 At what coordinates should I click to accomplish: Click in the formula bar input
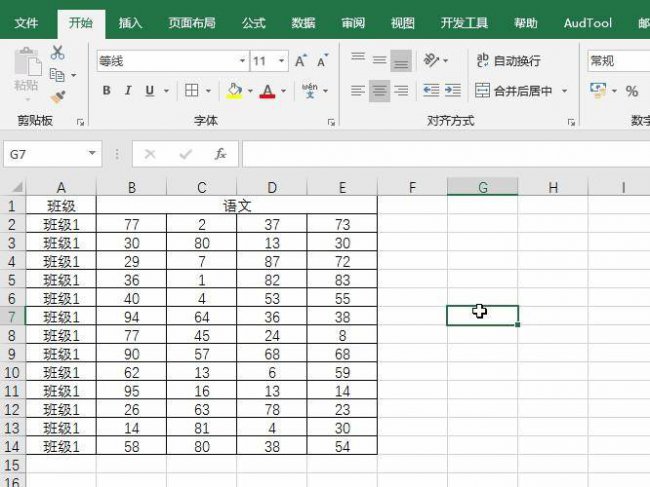(446, 154)
